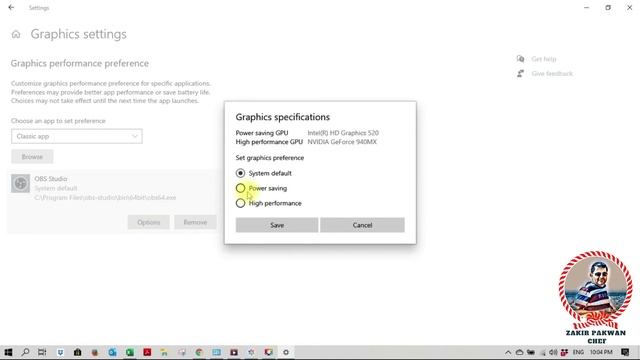The image size is (640, 360).
Task: Open the volume speaker tray icon
Action: [x=553, y=352]
